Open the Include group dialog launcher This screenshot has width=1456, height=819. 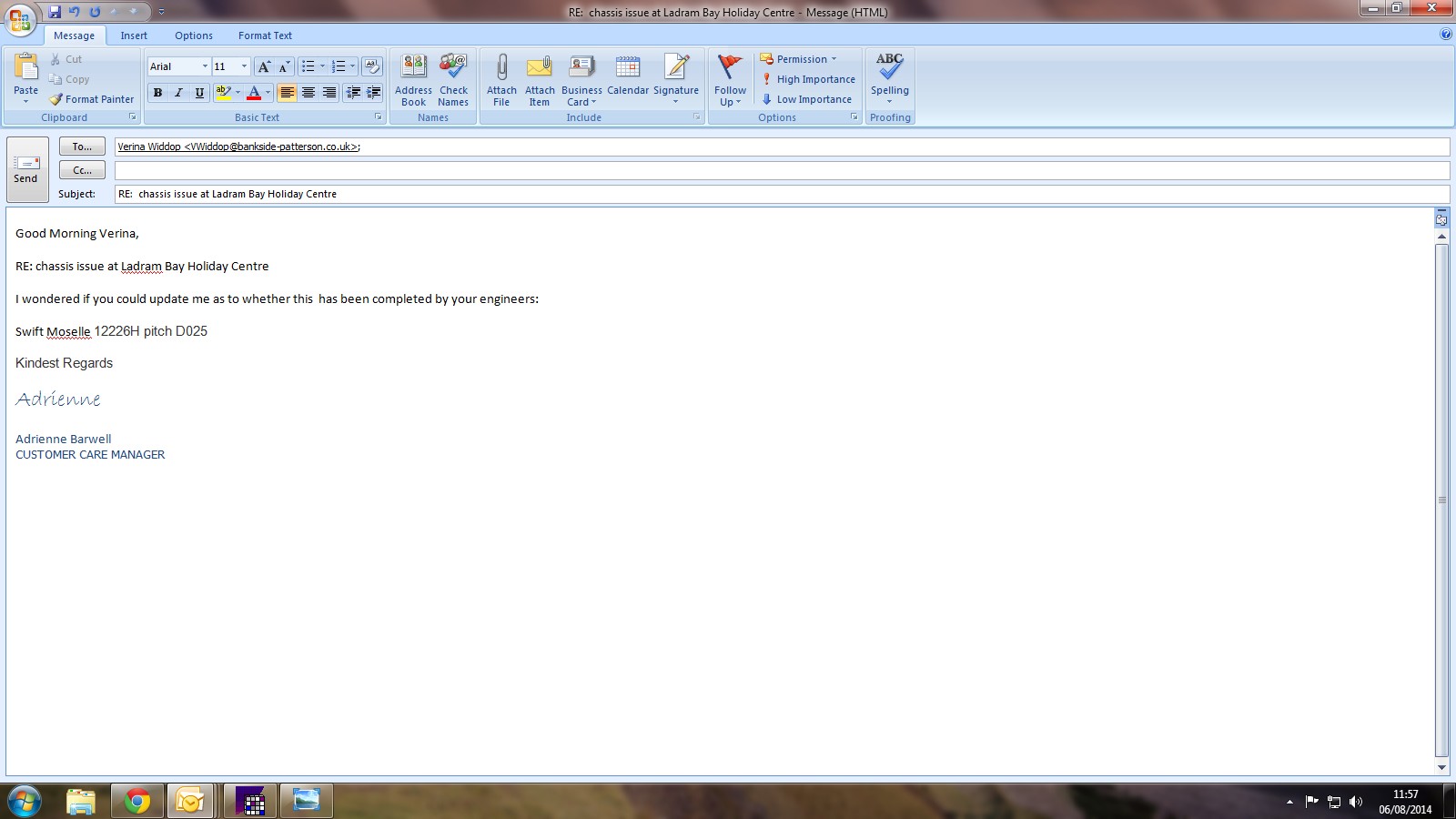[x=697, y=117]
